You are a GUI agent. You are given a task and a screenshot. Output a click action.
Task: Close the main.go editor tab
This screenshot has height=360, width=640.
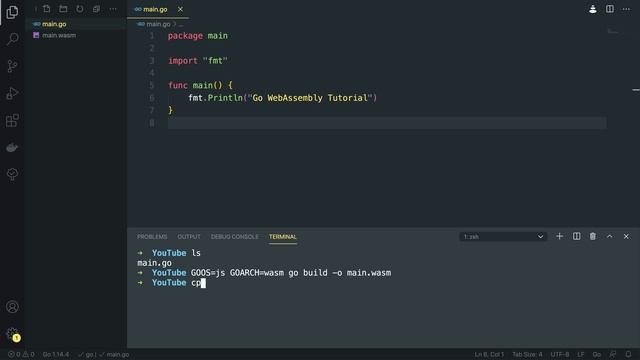180,9
